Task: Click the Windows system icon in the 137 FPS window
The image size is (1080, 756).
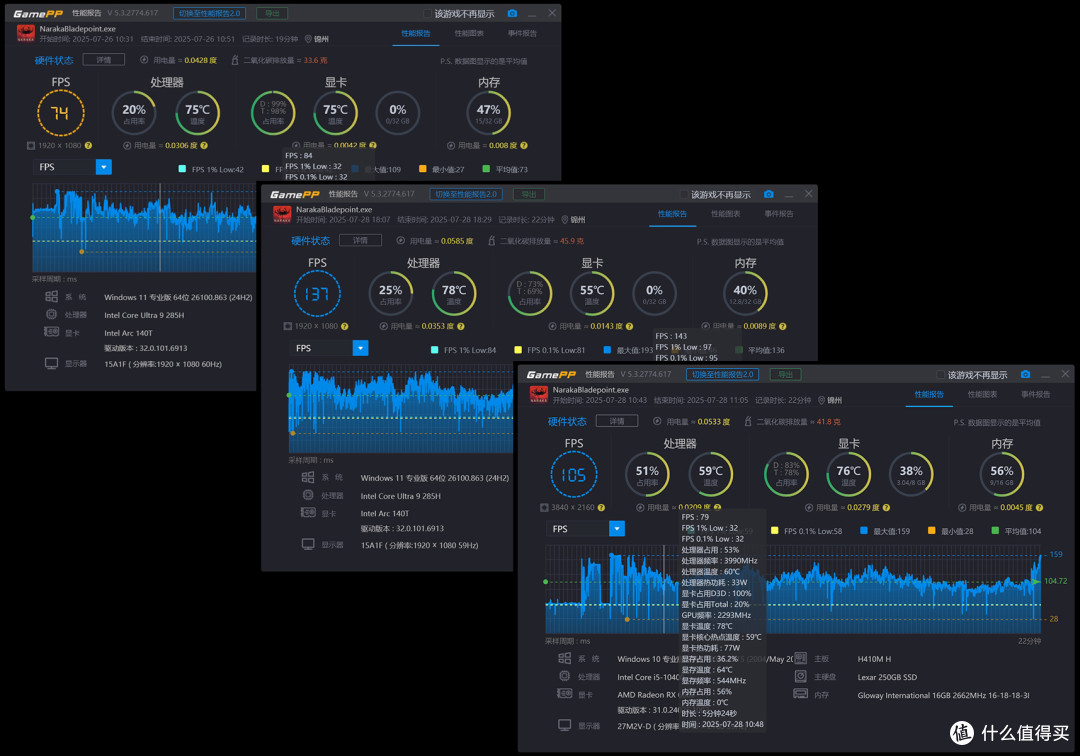Action: tap(308, 477)
